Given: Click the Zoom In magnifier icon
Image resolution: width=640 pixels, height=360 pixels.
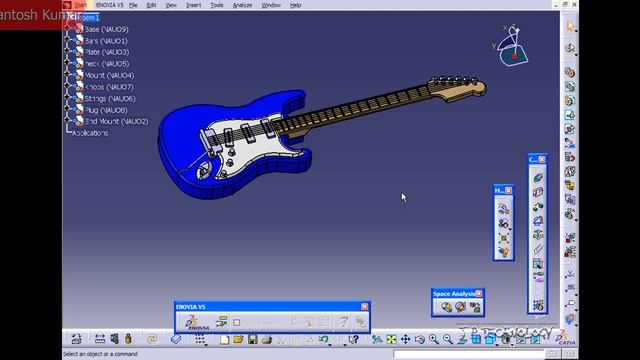Looking at the screenshot, I should point(433,339).
